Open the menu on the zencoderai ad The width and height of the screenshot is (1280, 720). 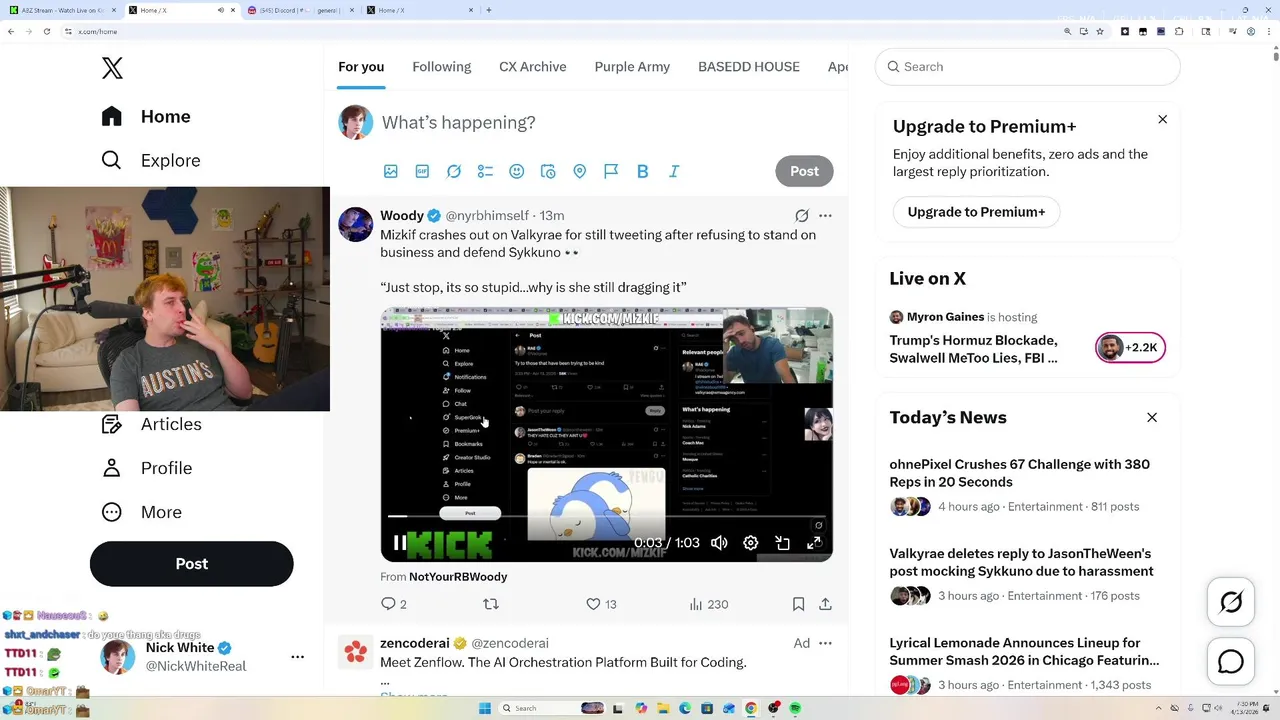[x=825, y=643]
